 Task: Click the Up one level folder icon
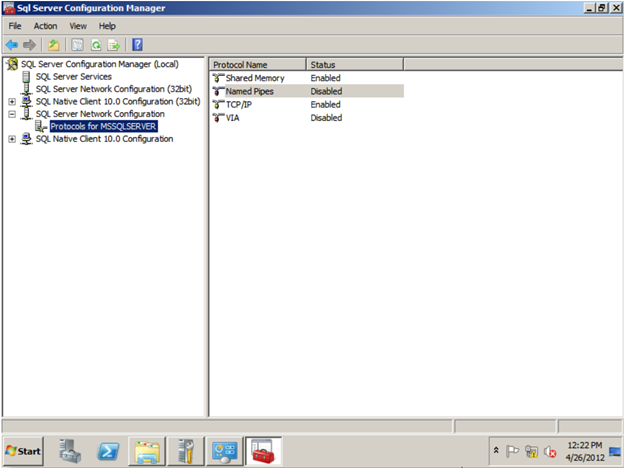click(x=53, y=45)
